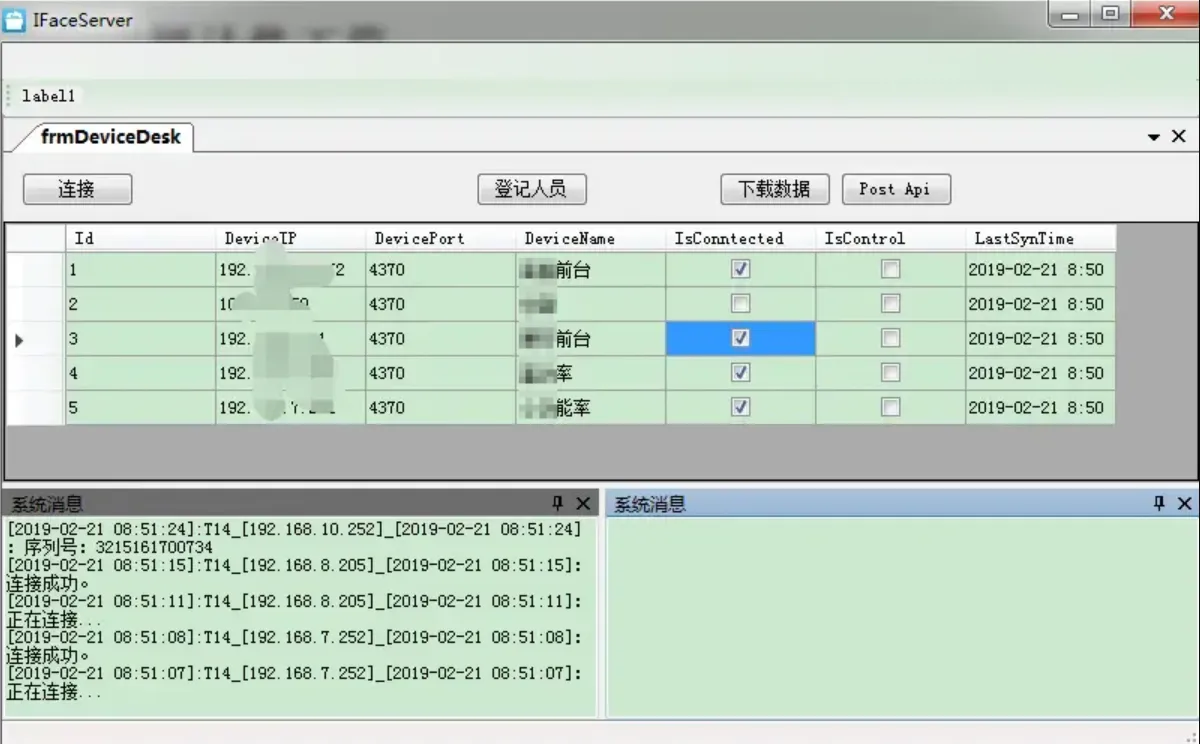Viewport: 1200px width, 744px height.
Task: Close the frmDeviceDesk tab document
Action: 1179,137
